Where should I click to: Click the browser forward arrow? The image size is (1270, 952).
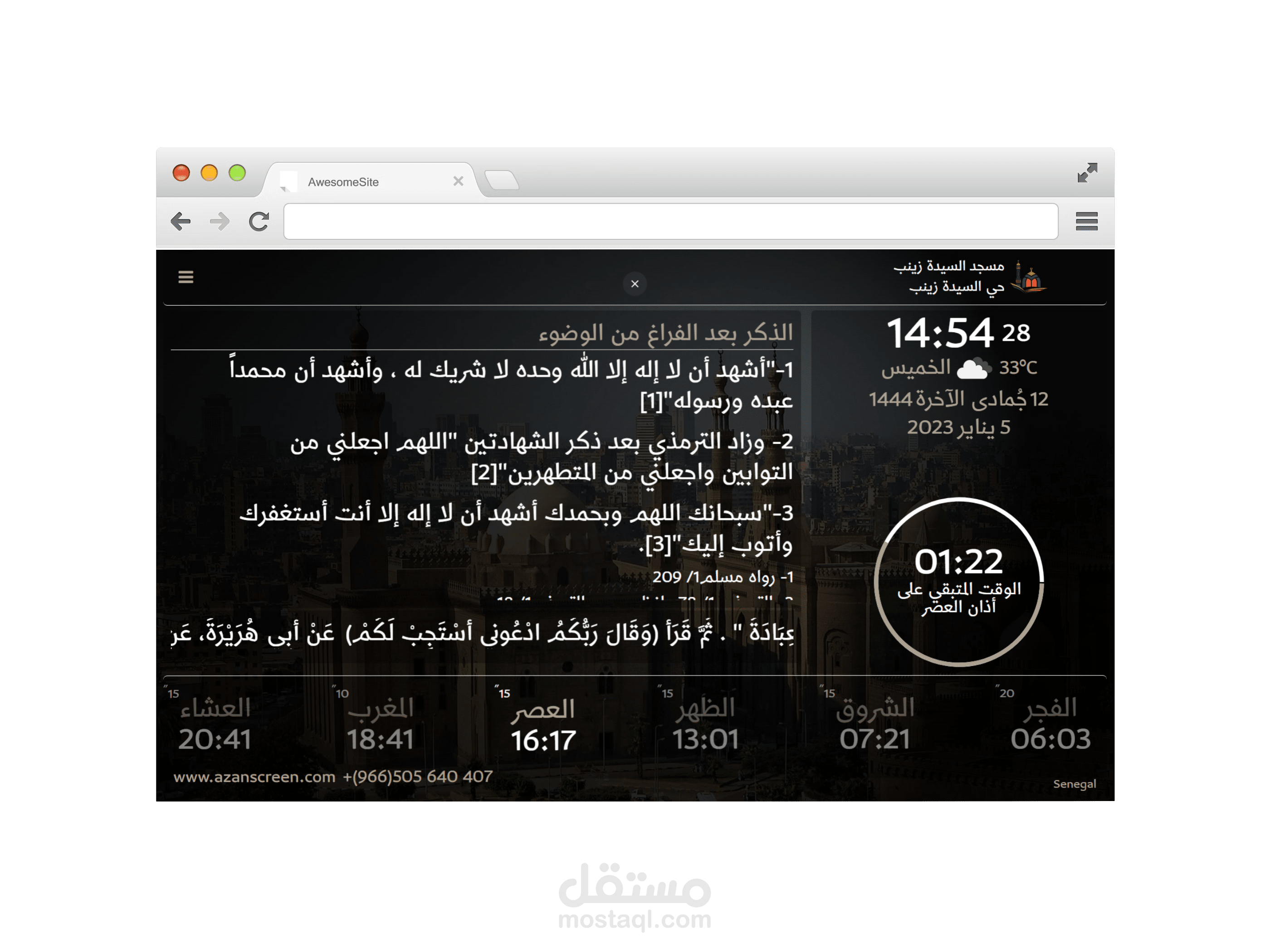(220, 221)
